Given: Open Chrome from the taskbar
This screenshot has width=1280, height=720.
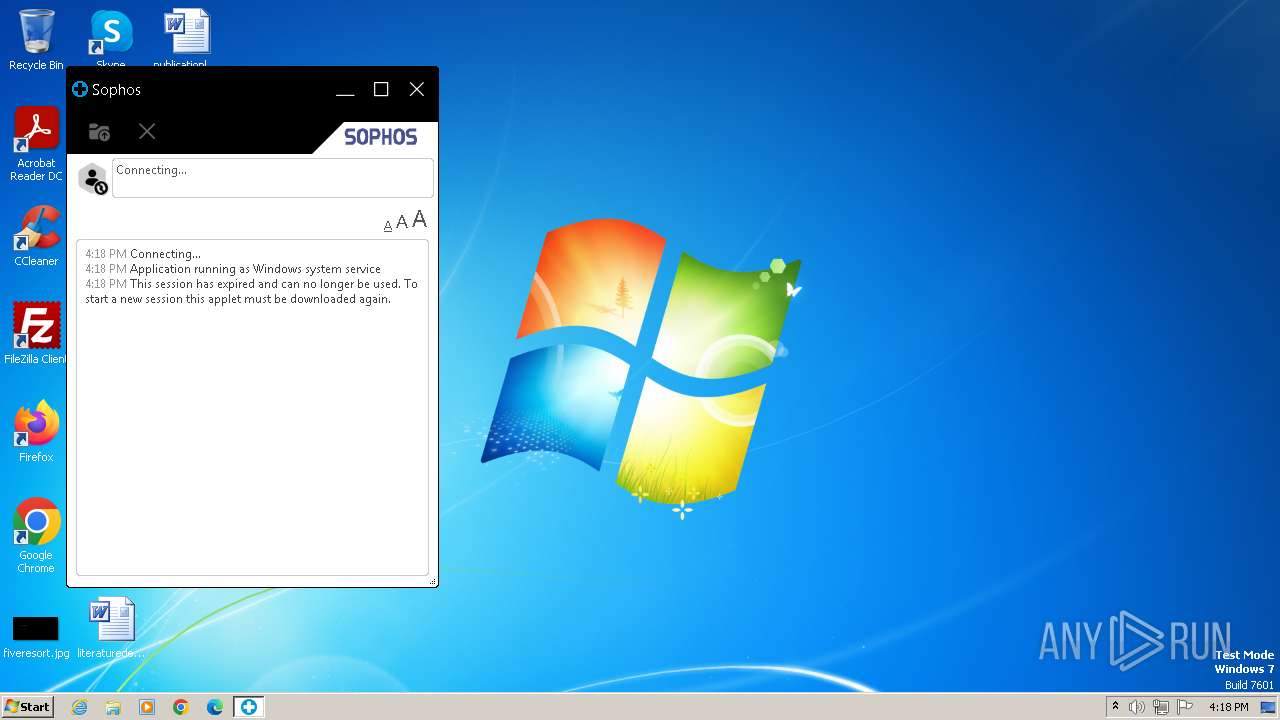Looking at the screenshot, I should (181, 707).
